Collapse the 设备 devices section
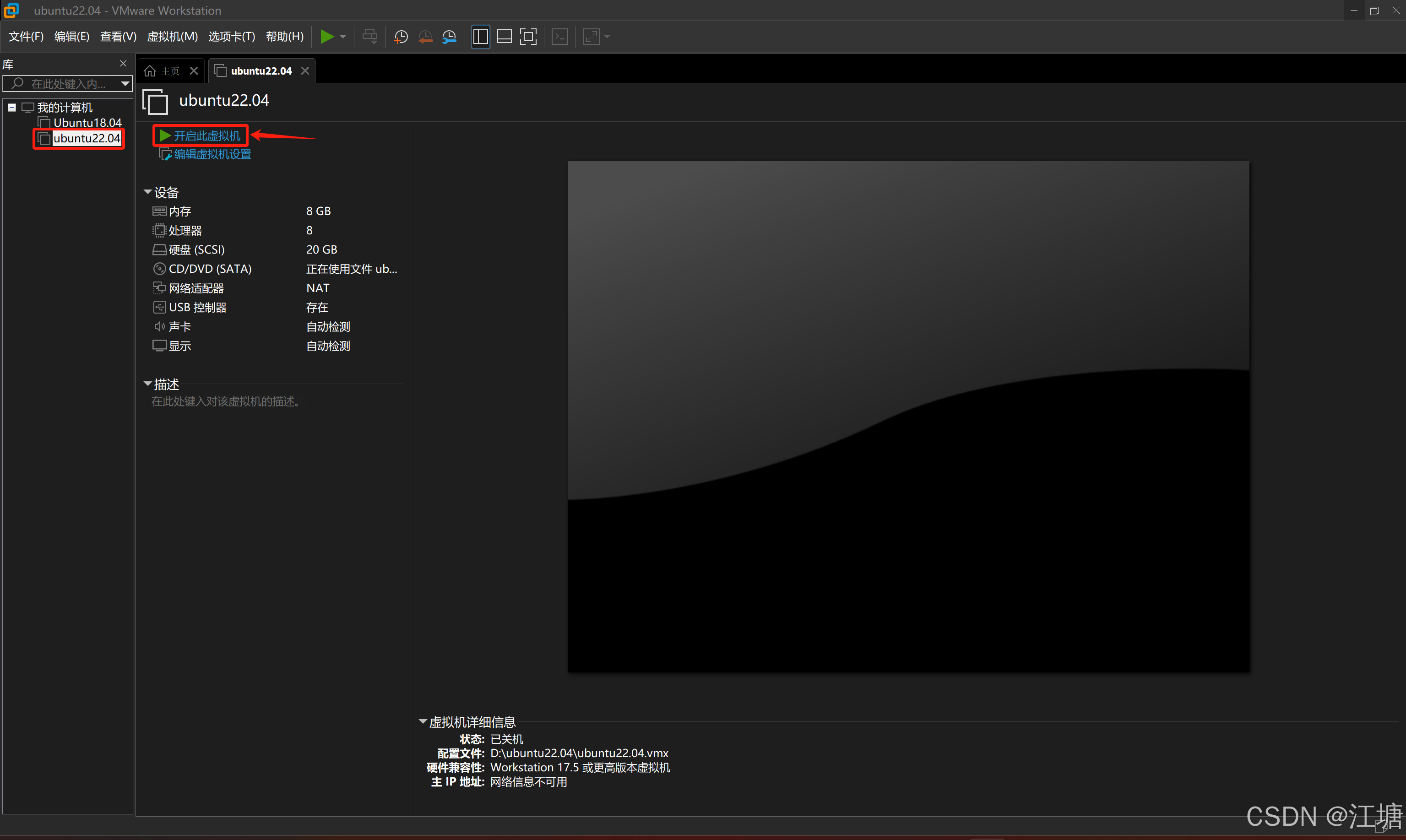 click(148, 192)
